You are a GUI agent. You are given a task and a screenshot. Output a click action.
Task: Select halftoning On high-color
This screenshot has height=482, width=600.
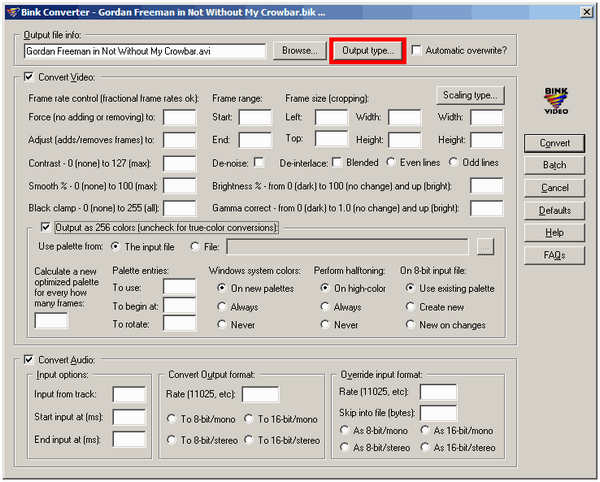point(324,288)
